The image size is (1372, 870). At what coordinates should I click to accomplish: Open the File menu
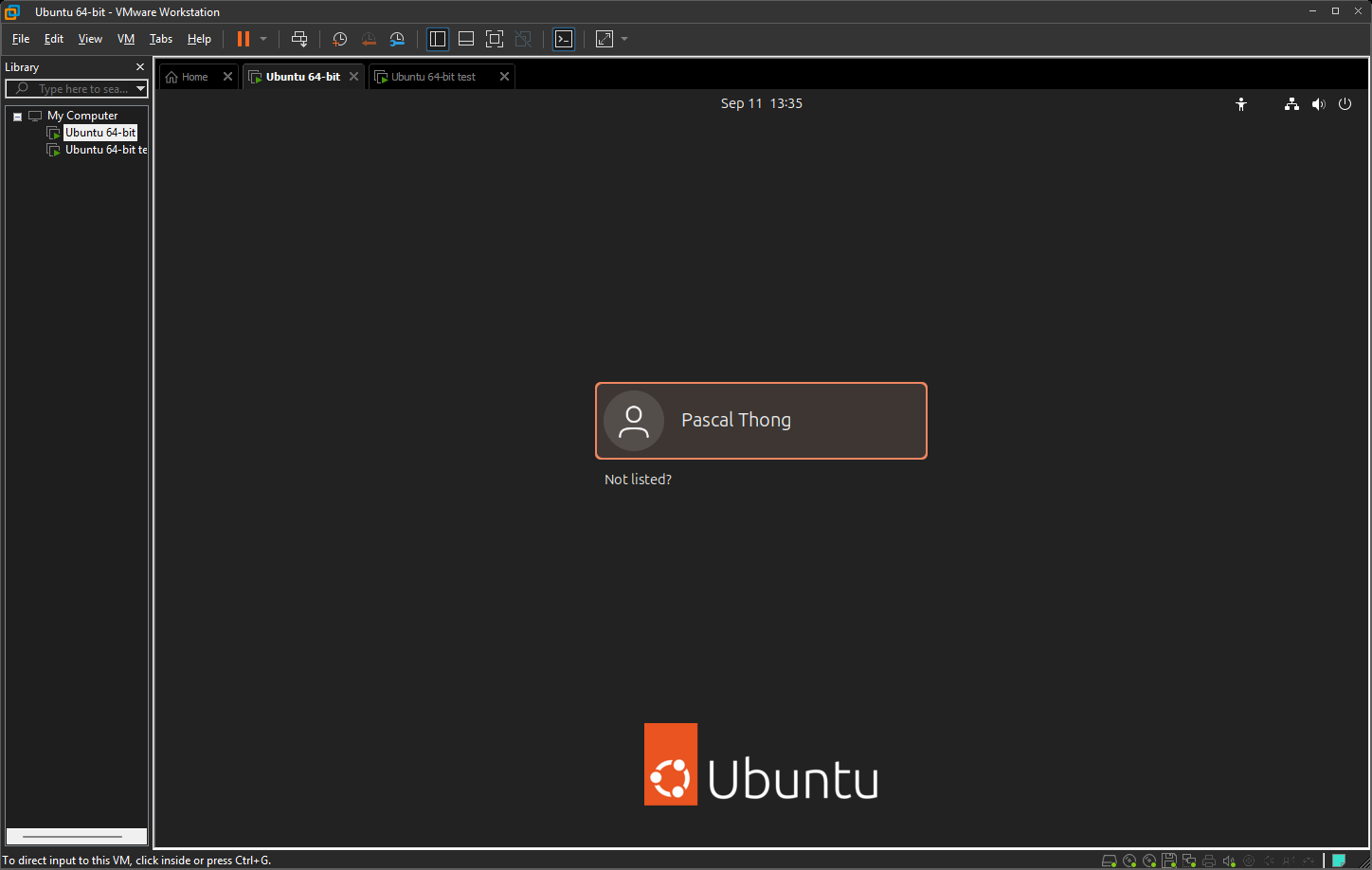pyautogui.click(x=21, y=39)
